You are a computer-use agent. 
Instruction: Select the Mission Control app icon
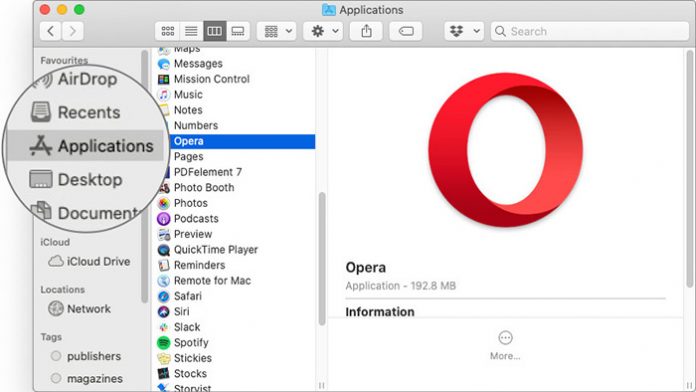pos(164,79)
